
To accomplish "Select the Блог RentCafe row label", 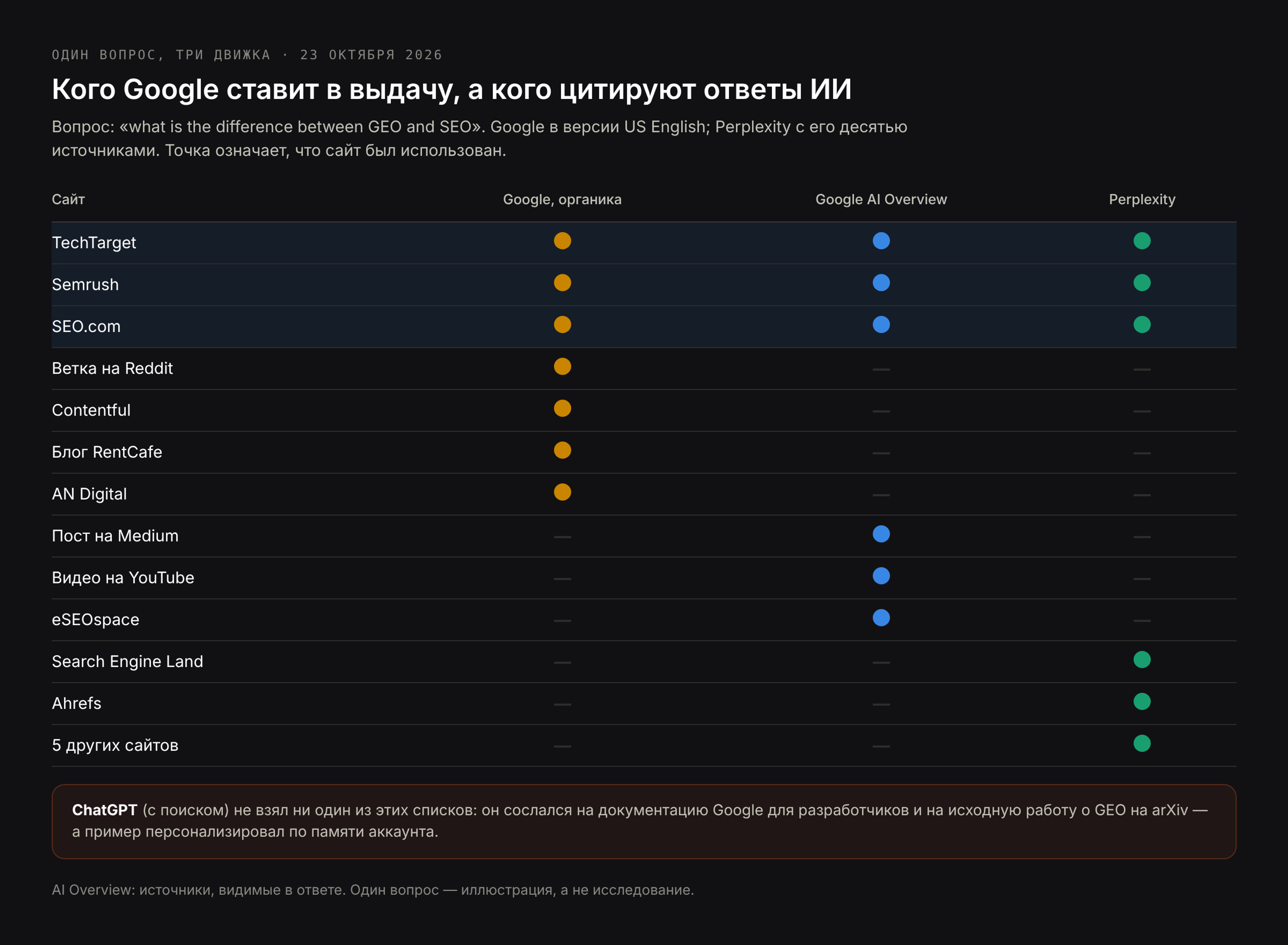I will point(107,452).
